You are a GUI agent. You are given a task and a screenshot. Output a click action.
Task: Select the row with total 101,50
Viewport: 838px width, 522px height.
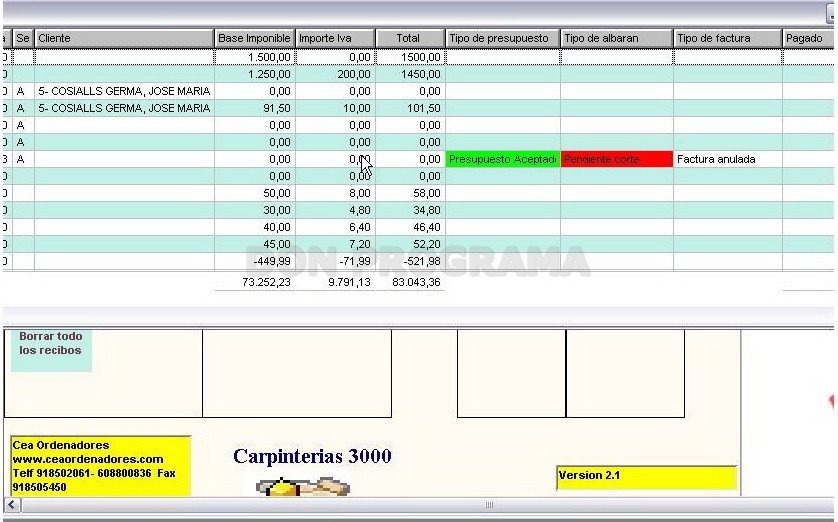(418, 108)
